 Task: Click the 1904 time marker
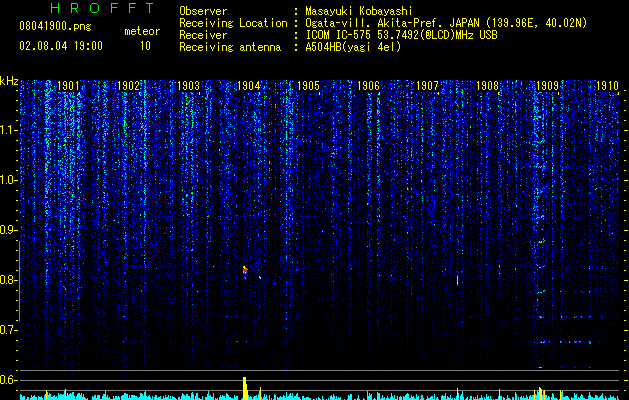point(249,85)
